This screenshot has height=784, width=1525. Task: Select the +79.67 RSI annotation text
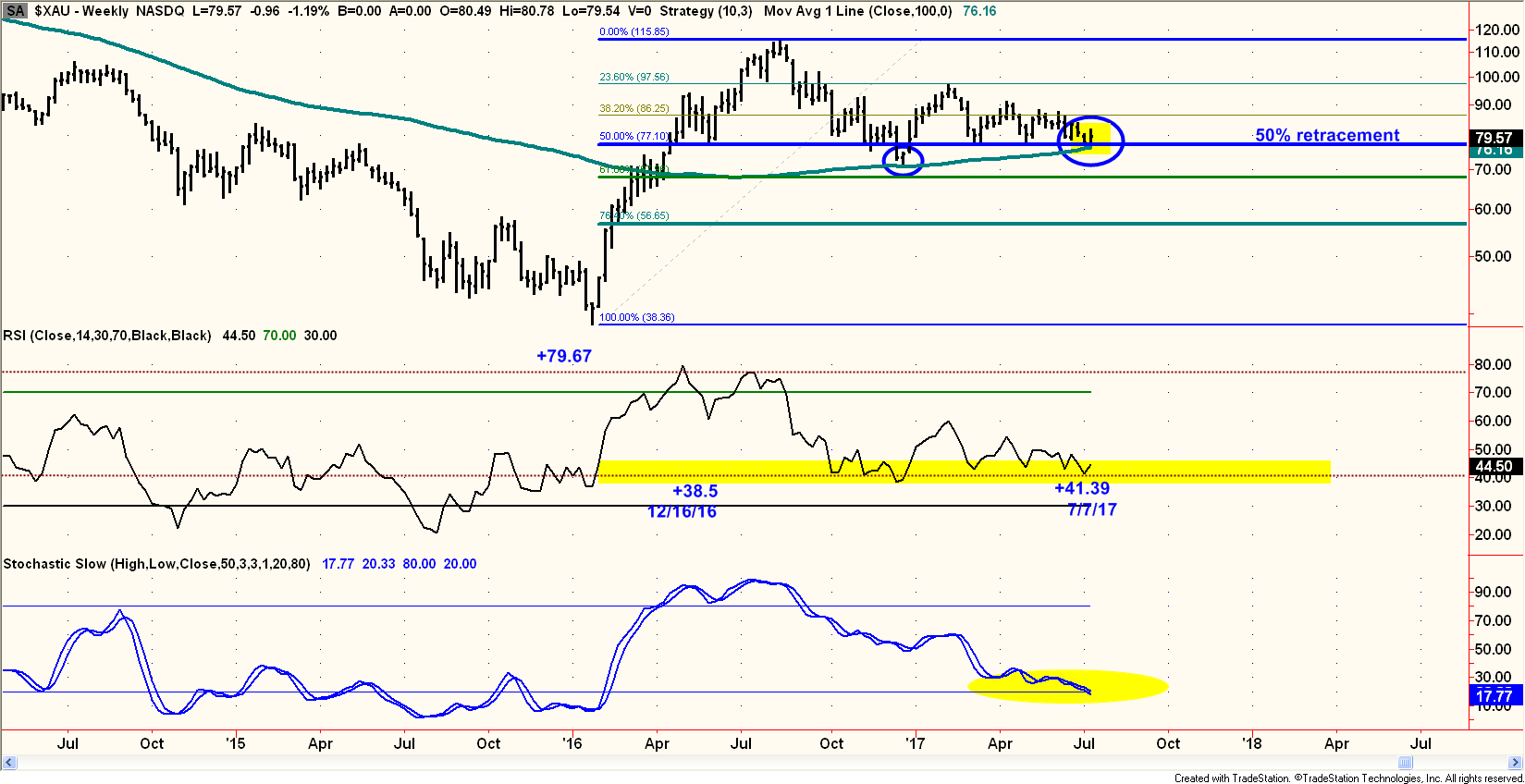click(x=563, y=356)
